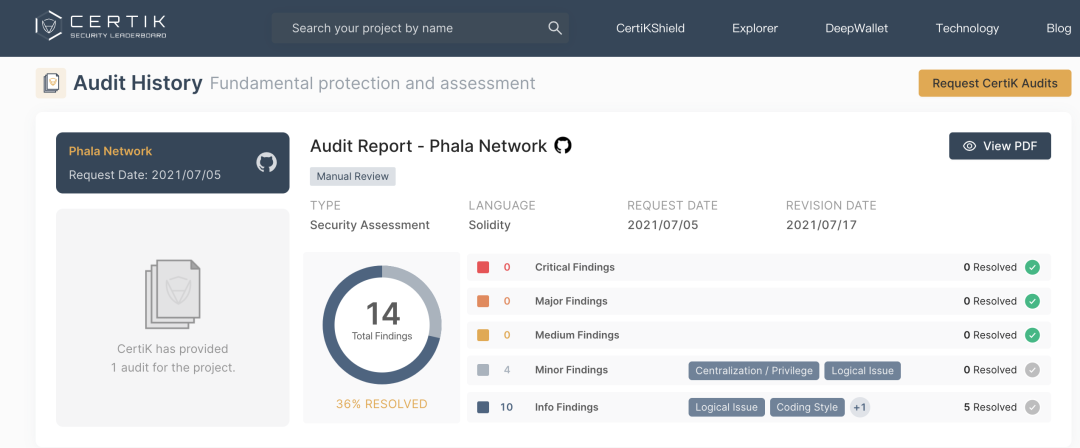The width and height of the screenshot is (1080, 448).
Task: Go to Explorer in top navigation
Action: point(755,28)
